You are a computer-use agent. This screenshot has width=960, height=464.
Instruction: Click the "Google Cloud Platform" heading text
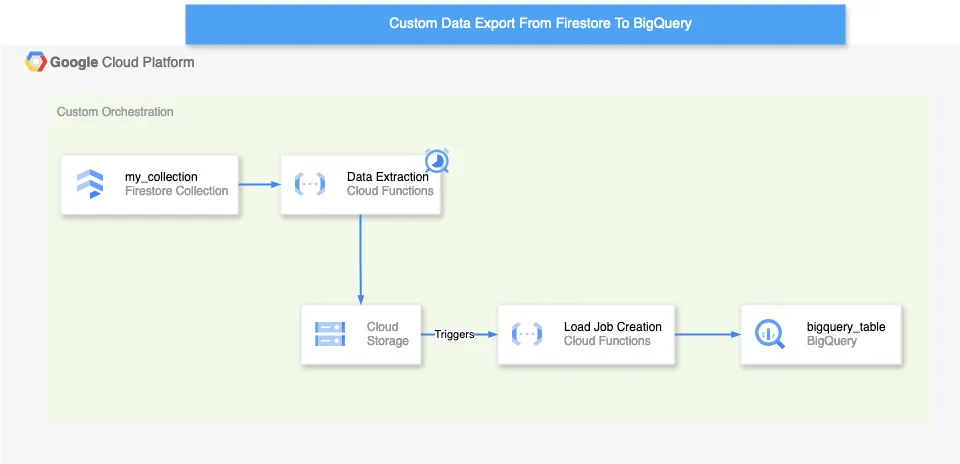(x=123, y=62)
